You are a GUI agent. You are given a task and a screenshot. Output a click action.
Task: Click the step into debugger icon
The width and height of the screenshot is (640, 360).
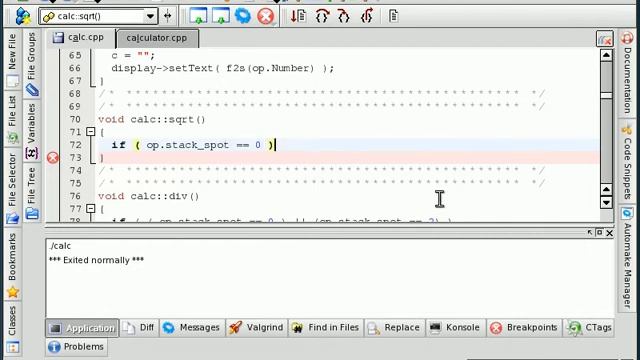click(x=344, y=16)
